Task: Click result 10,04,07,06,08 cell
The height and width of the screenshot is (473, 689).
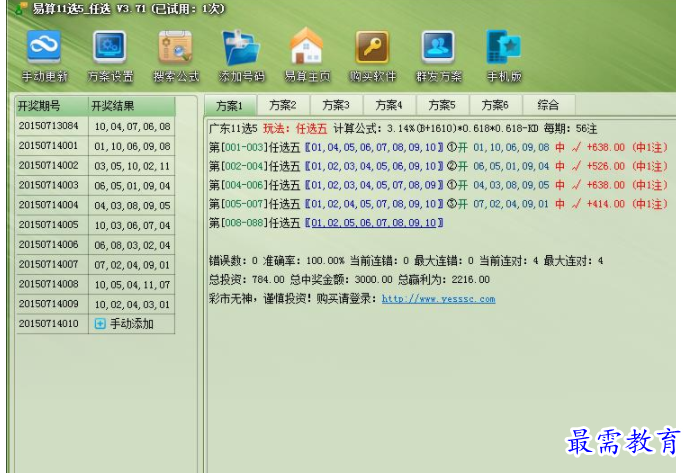Action: (132, 127)
